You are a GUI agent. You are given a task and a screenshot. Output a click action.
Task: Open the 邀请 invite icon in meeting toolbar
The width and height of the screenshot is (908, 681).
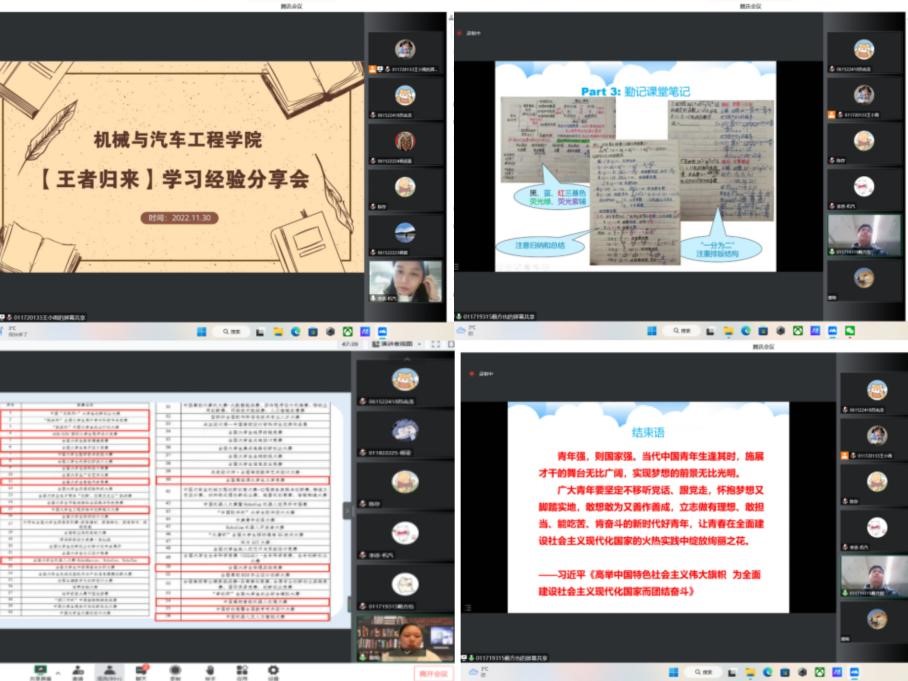coord(78,670)
